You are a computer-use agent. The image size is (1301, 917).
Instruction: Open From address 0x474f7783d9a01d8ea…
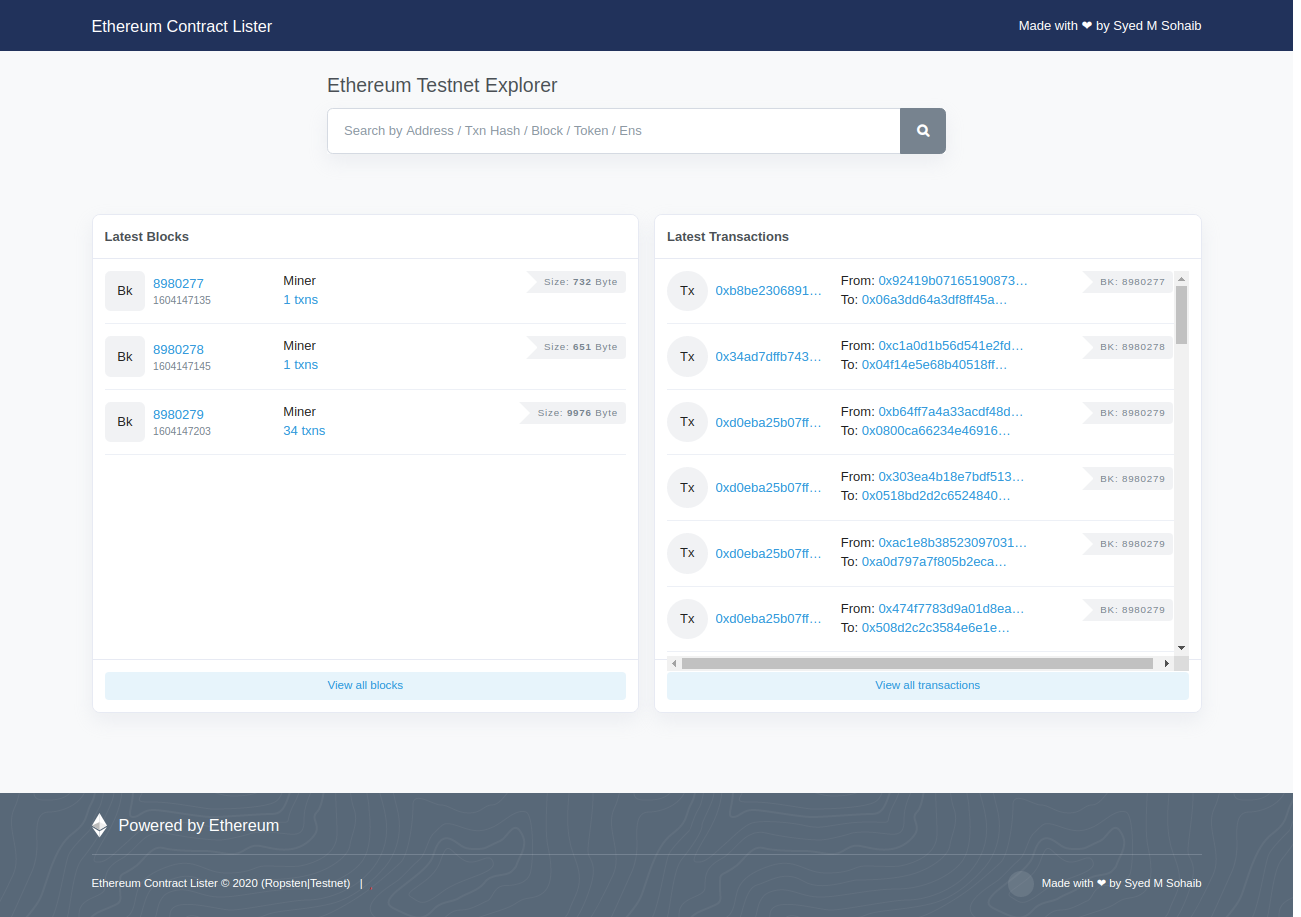point(951,608)
